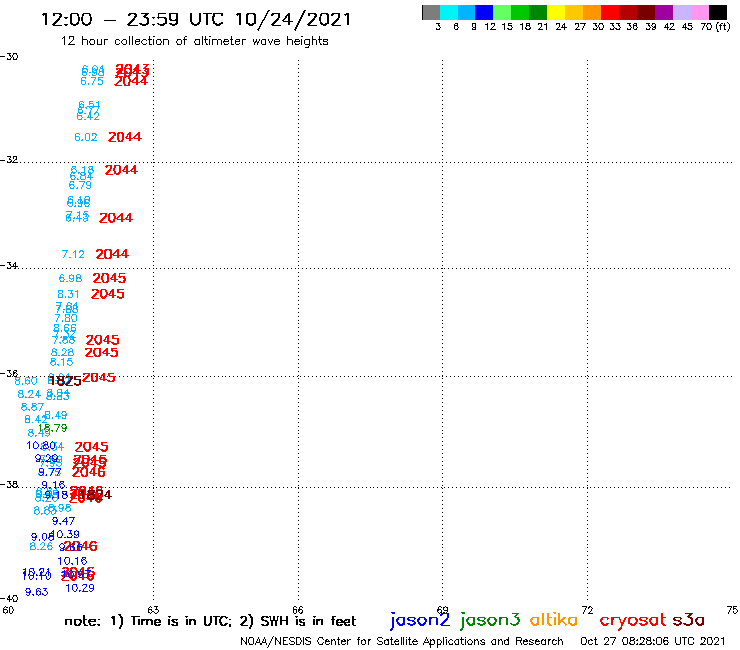
Task: Click the blue wave height value '10.16'
Action: pos(72,561)
